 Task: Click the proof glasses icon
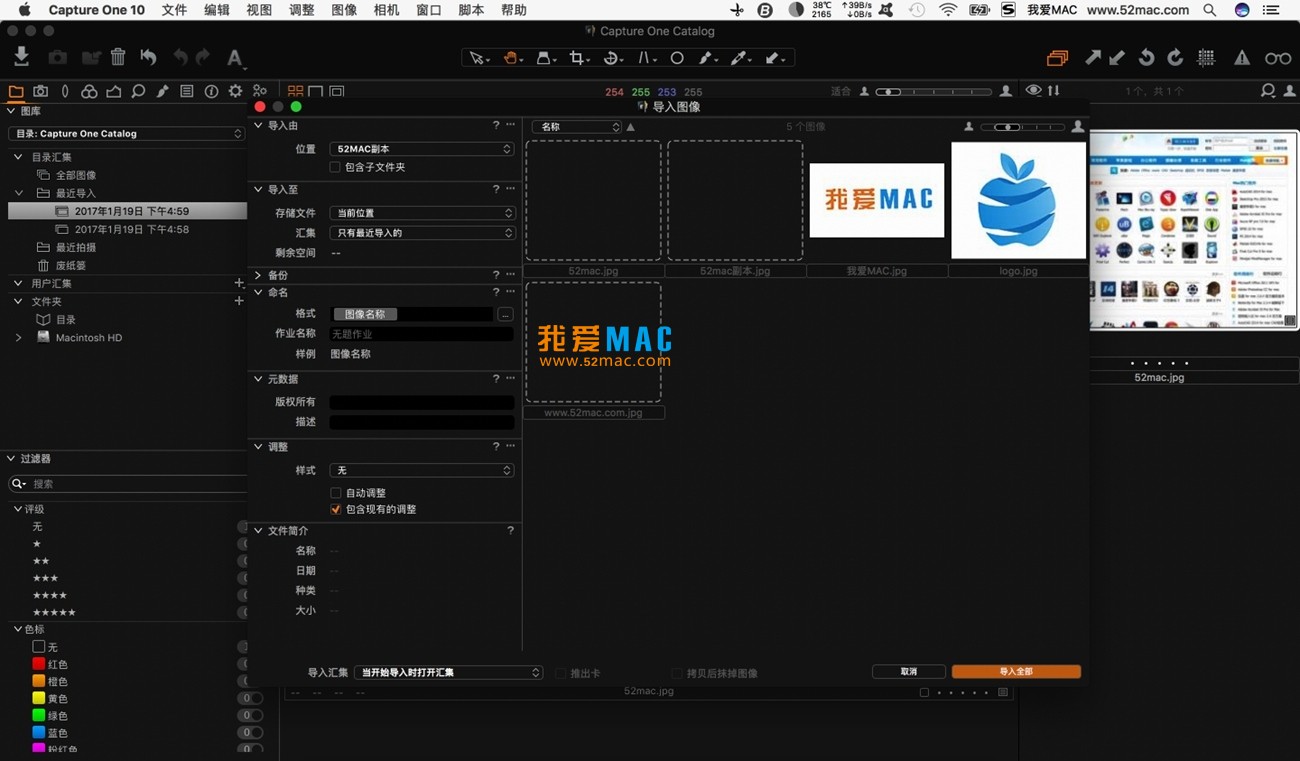(1278, 58)
